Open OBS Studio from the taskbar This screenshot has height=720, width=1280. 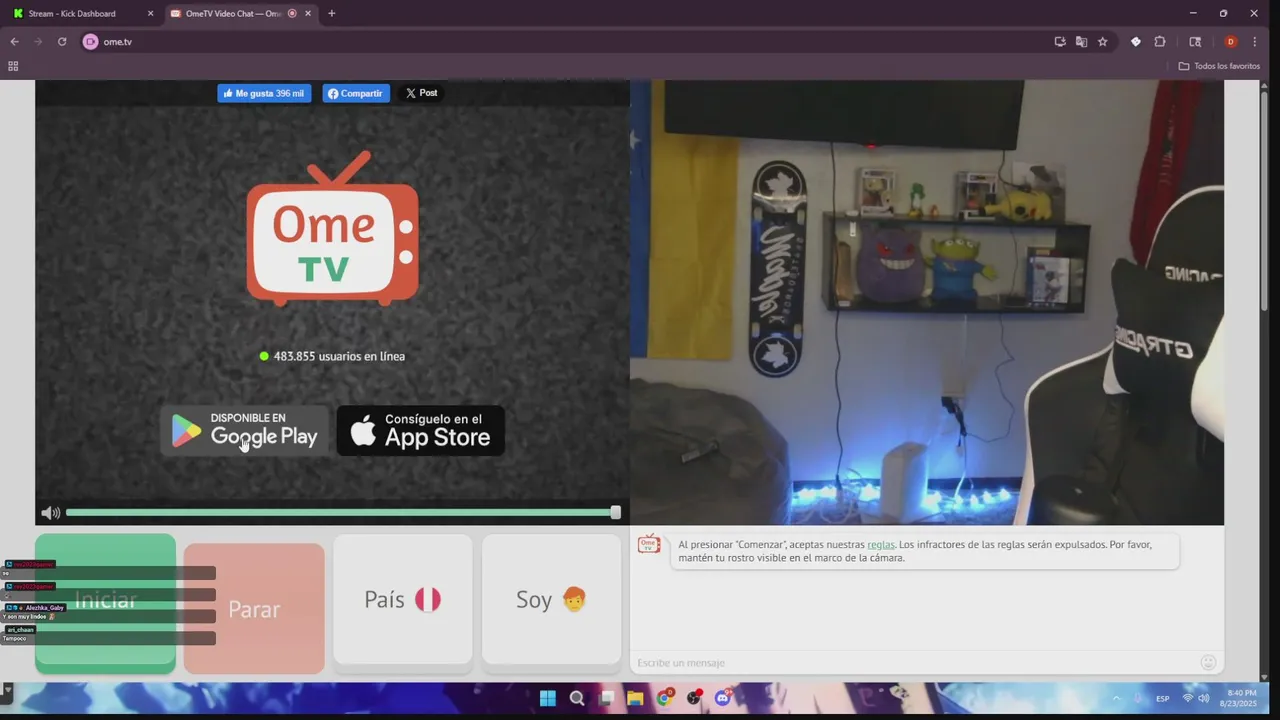pos(694,698)
